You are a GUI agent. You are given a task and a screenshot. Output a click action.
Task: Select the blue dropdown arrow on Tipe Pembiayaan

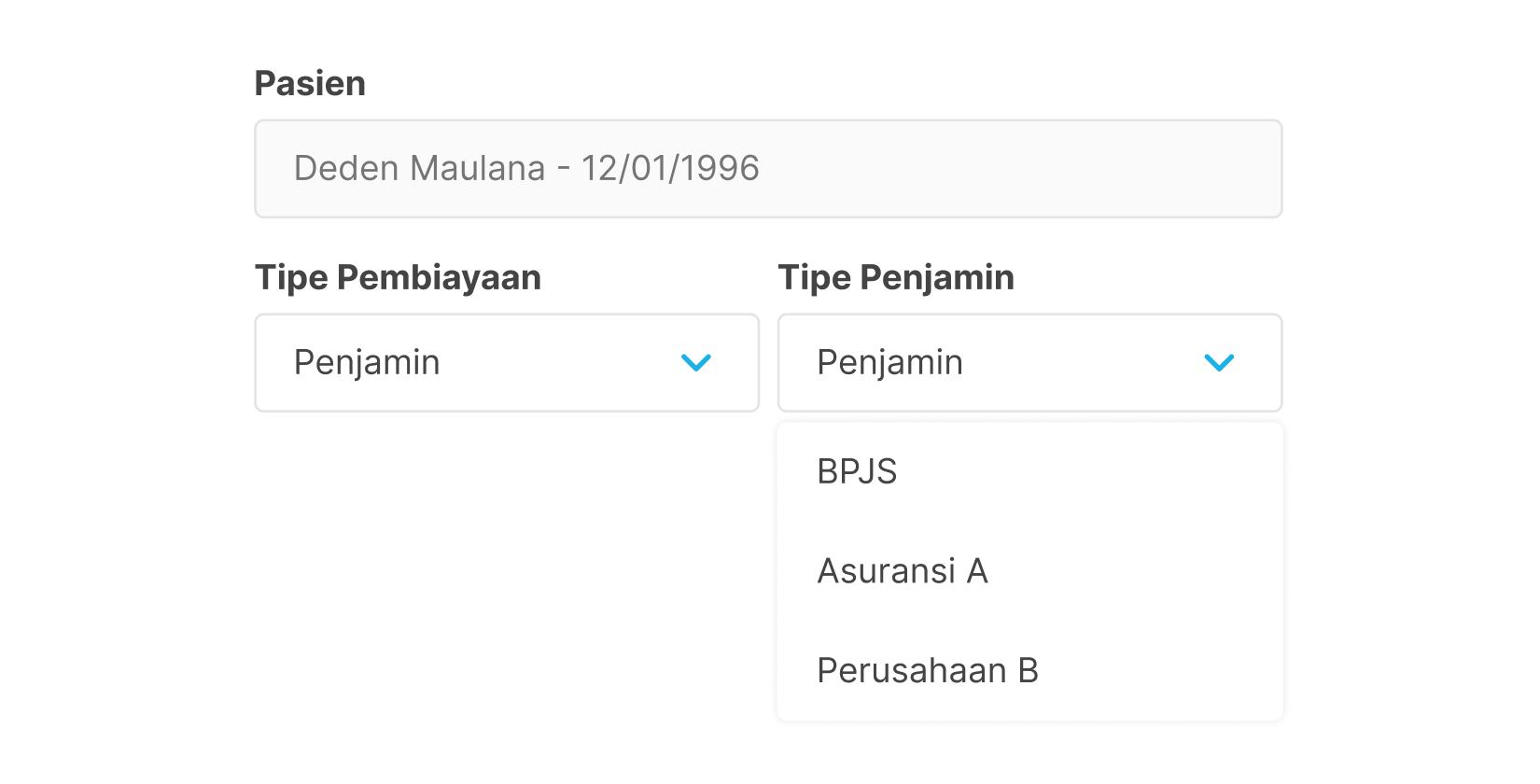click(695, 362)
